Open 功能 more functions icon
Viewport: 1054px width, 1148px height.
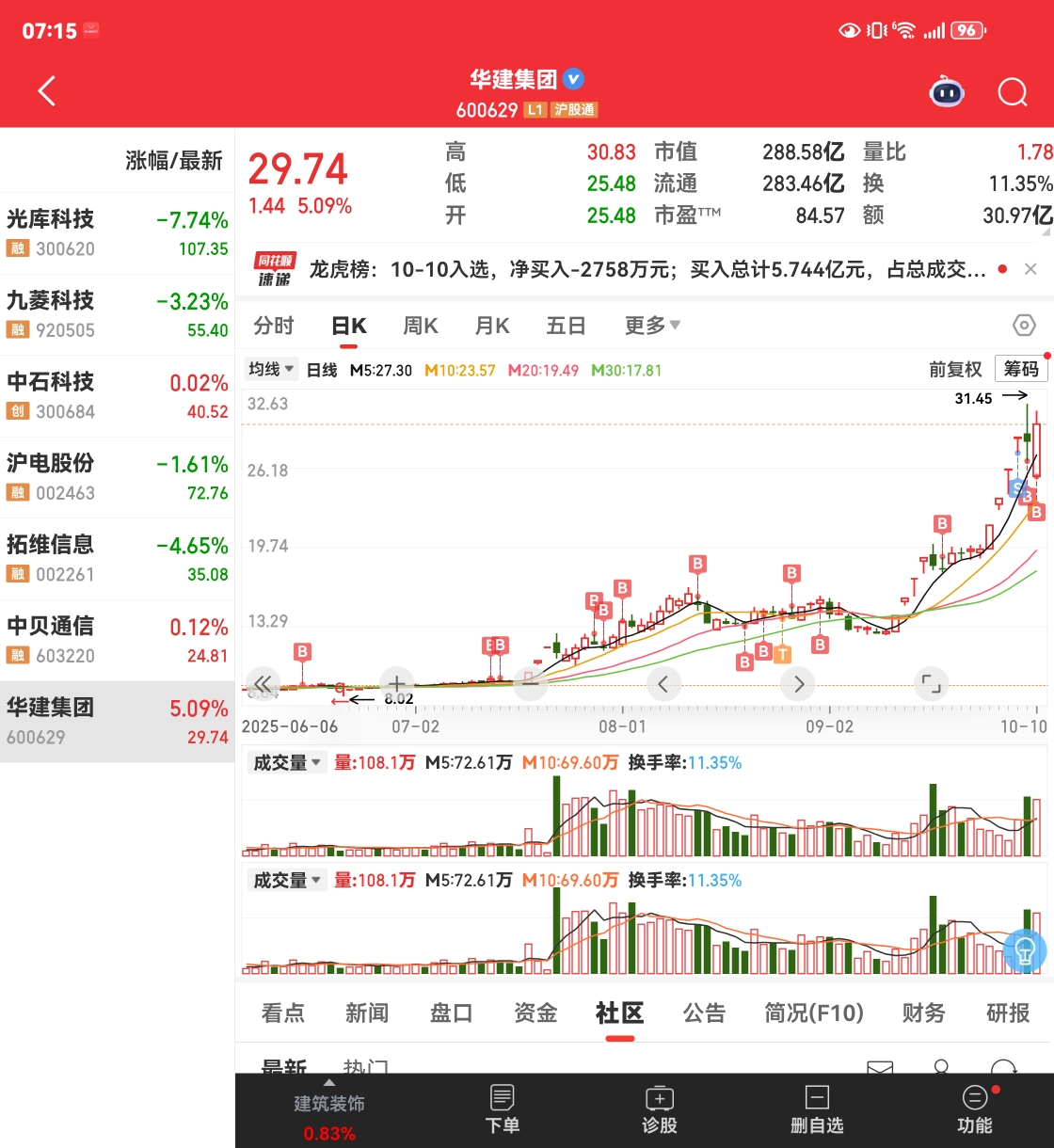(975, 1109)
